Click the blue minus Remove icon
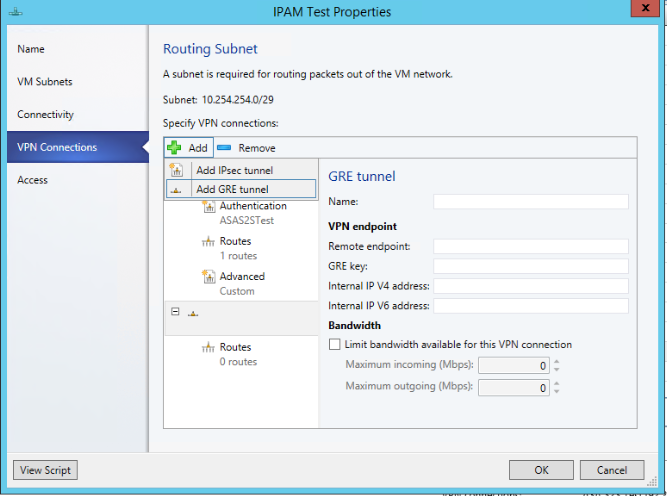 (x=223, y=147)
